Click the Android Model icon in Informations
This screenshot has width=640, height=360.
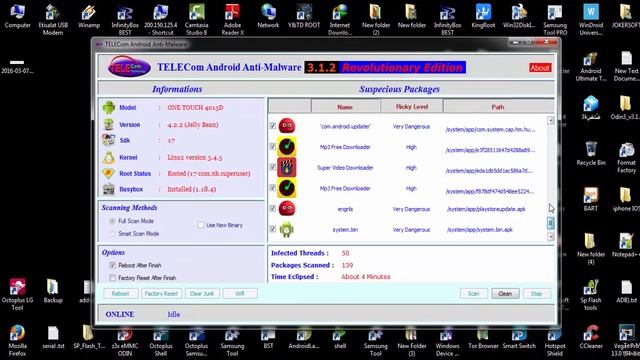click(109, 108)
